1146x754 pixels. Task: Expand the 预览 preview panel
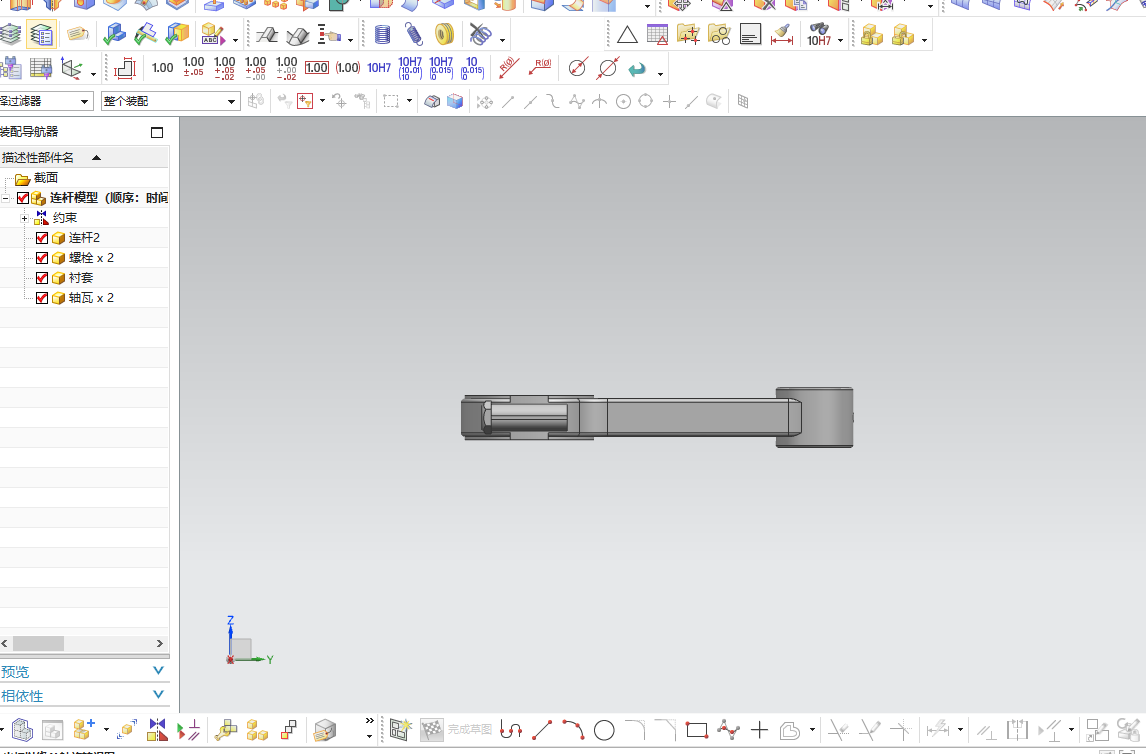point(159,671)
